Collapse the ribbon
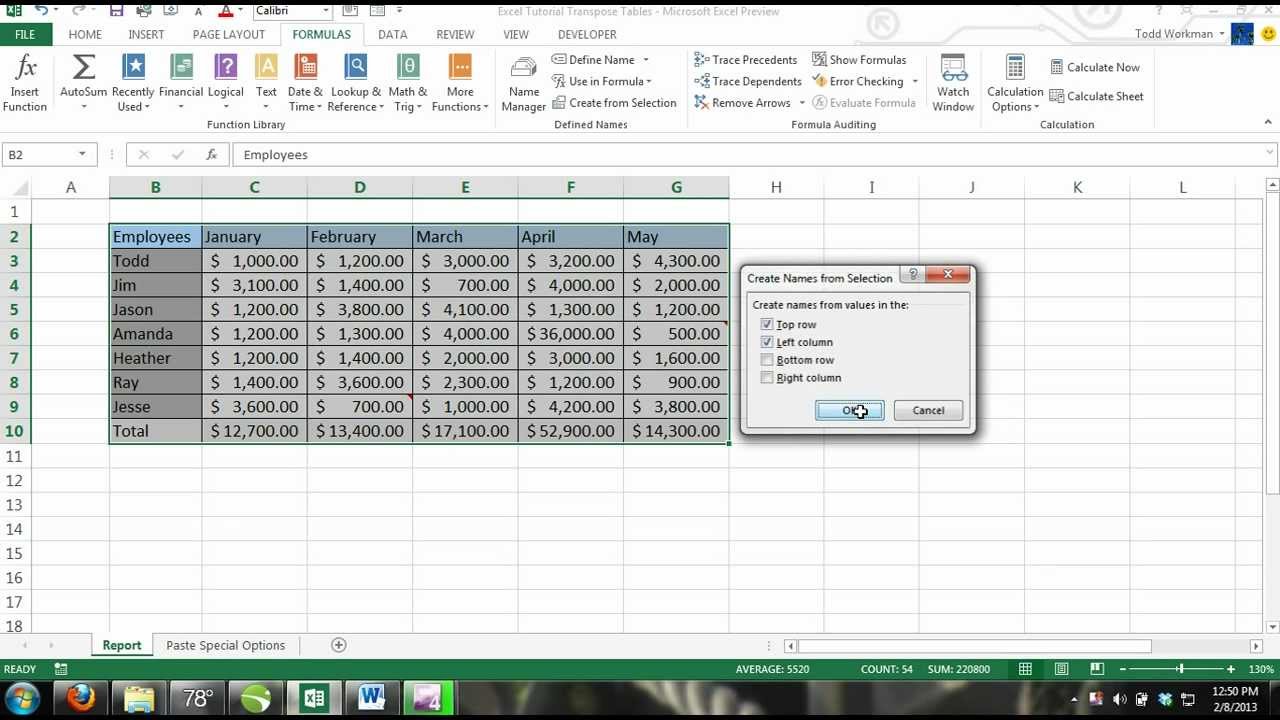 pyautogui.click(x=1268, y=123)
